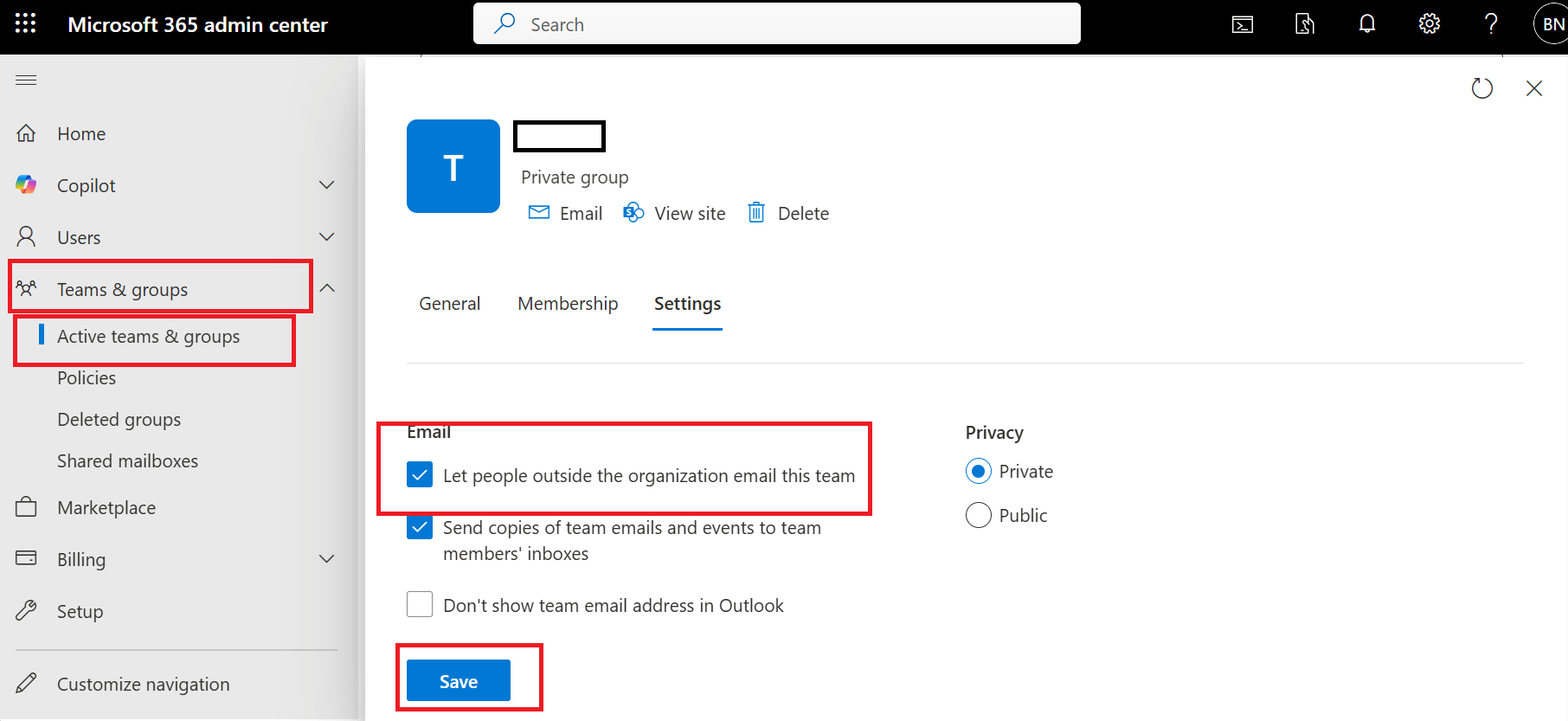Click the Users person icon
Screen dimensions: 1568x721
[27, 236]
